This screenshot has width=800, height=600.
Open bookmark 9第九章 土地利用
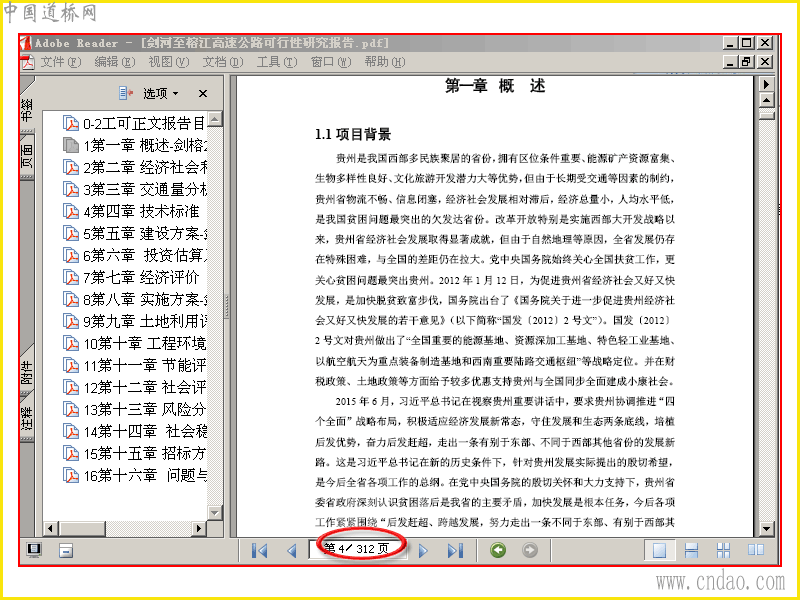(134, 321)
